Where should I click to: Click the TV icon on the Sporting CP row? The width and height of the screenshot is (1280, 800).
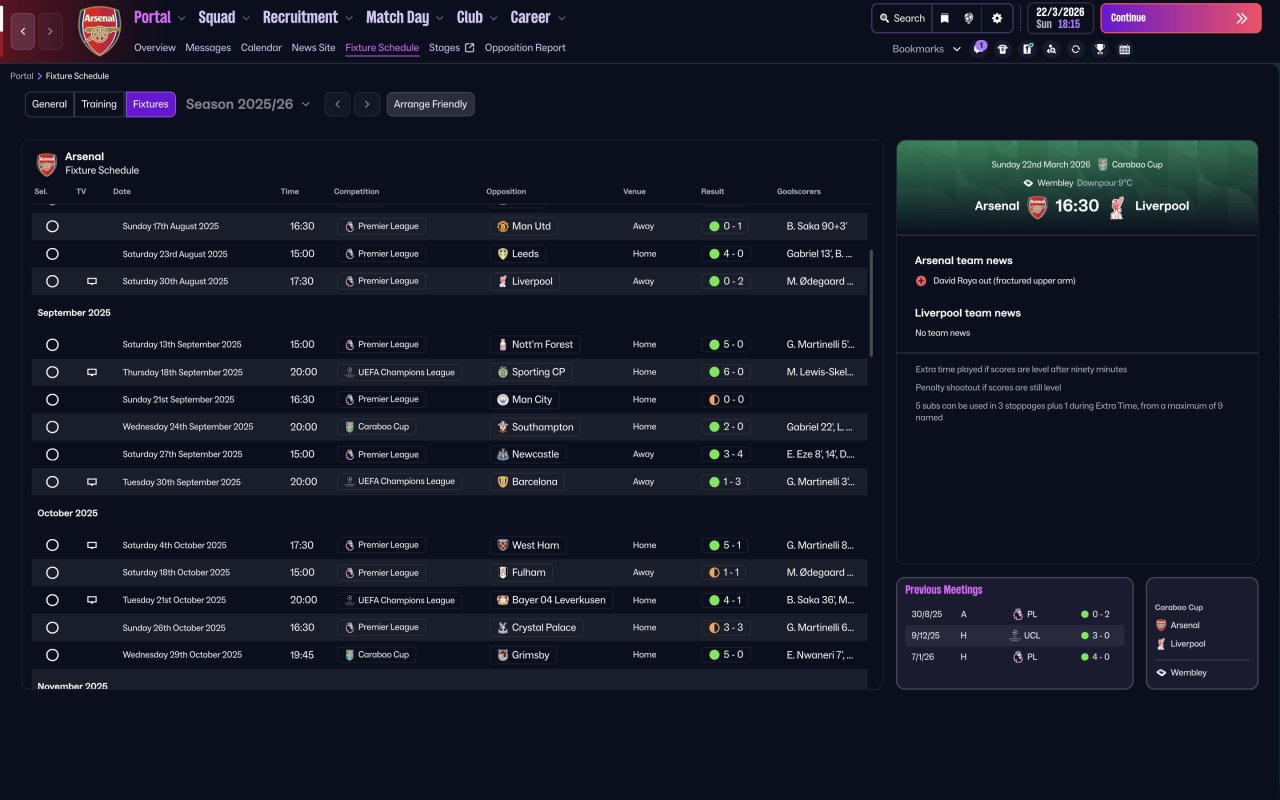point(92,372)
